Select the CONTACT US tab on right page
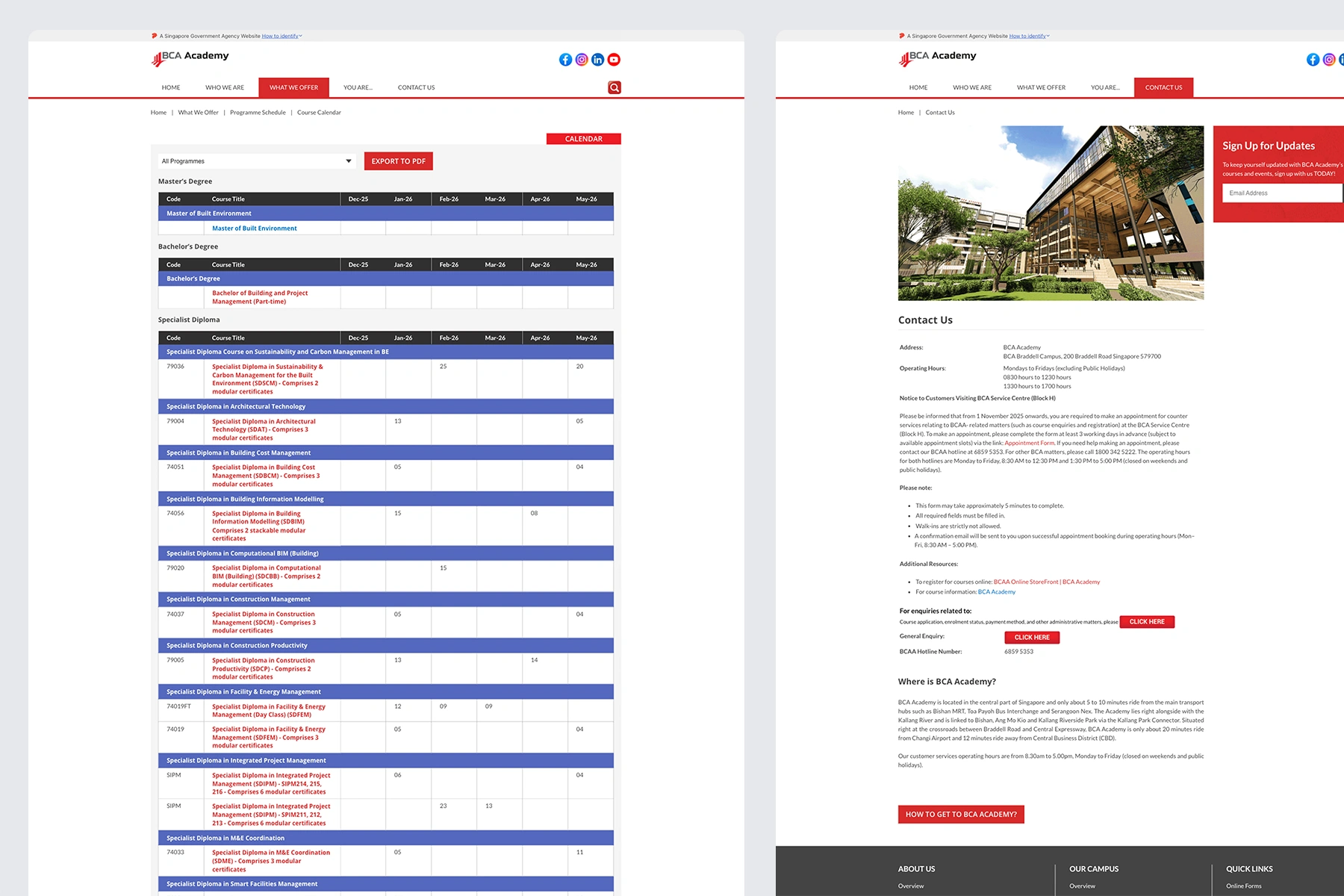 tap(1163, 87)
